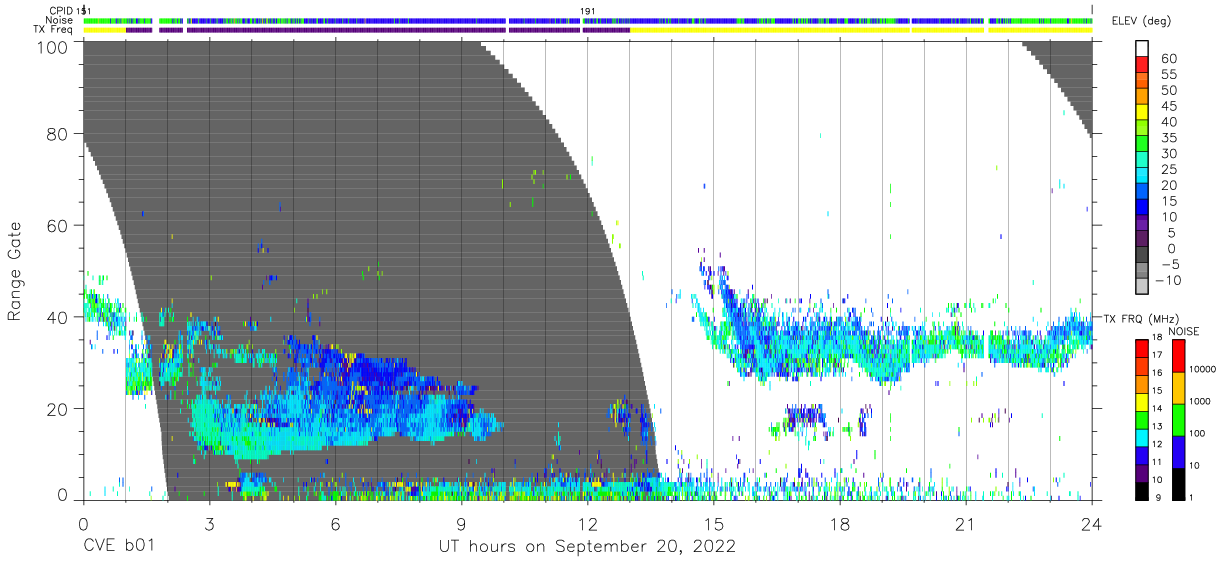The width and height of the screenshot is (1228, 567).
Task: Click the "9" tick on the UT hours axis
Action: [x=461, y=524]
